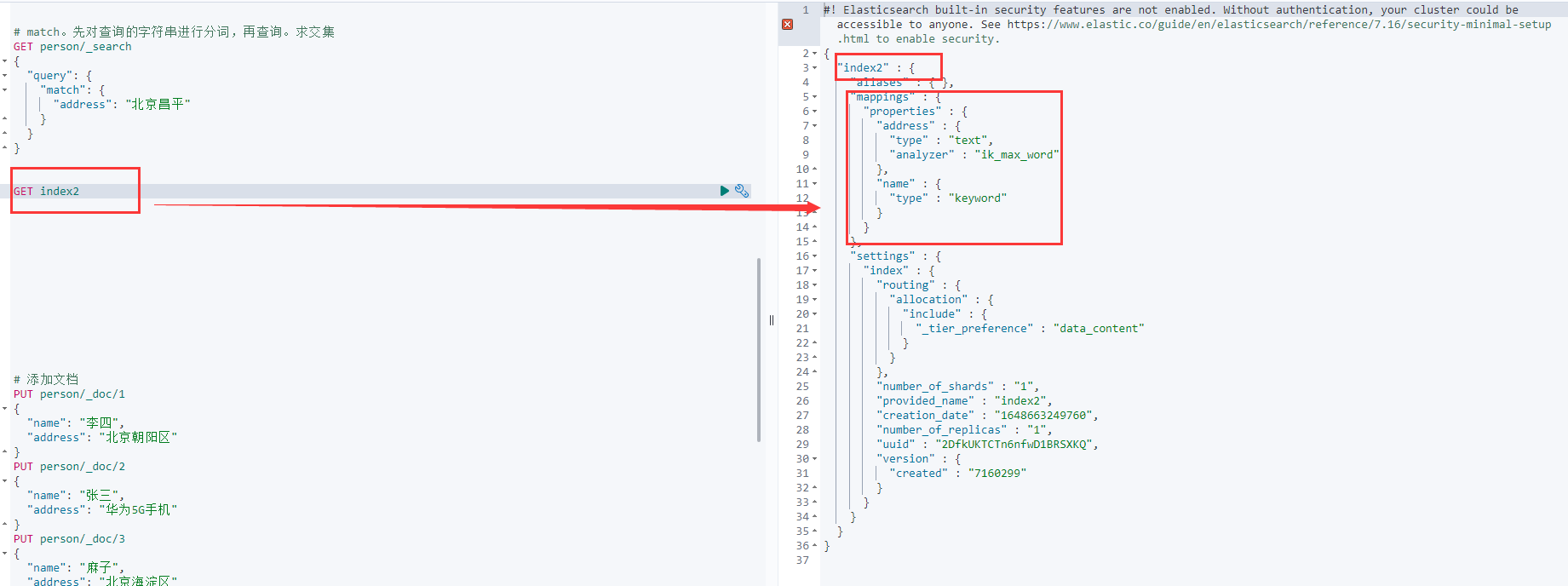Click the "address": "北京昌平" query line

[x=122, y=104]
